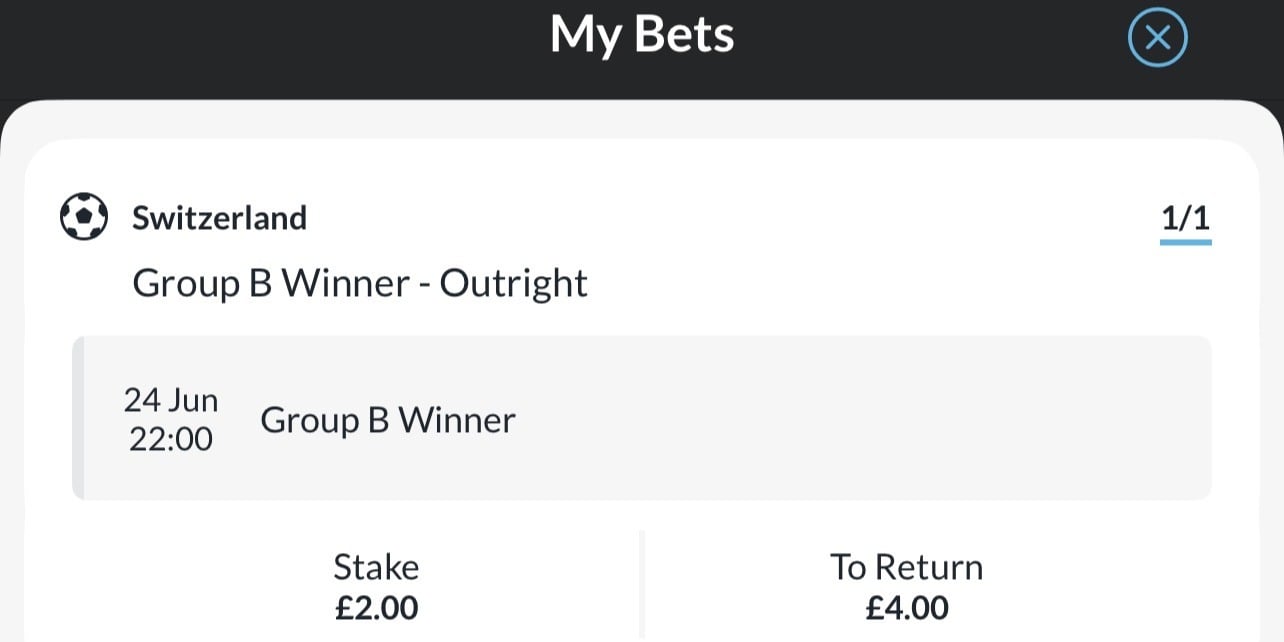This screenshot has height=642, width=1284.
Task: Click the 24 Jun event date
Action: 171,401
